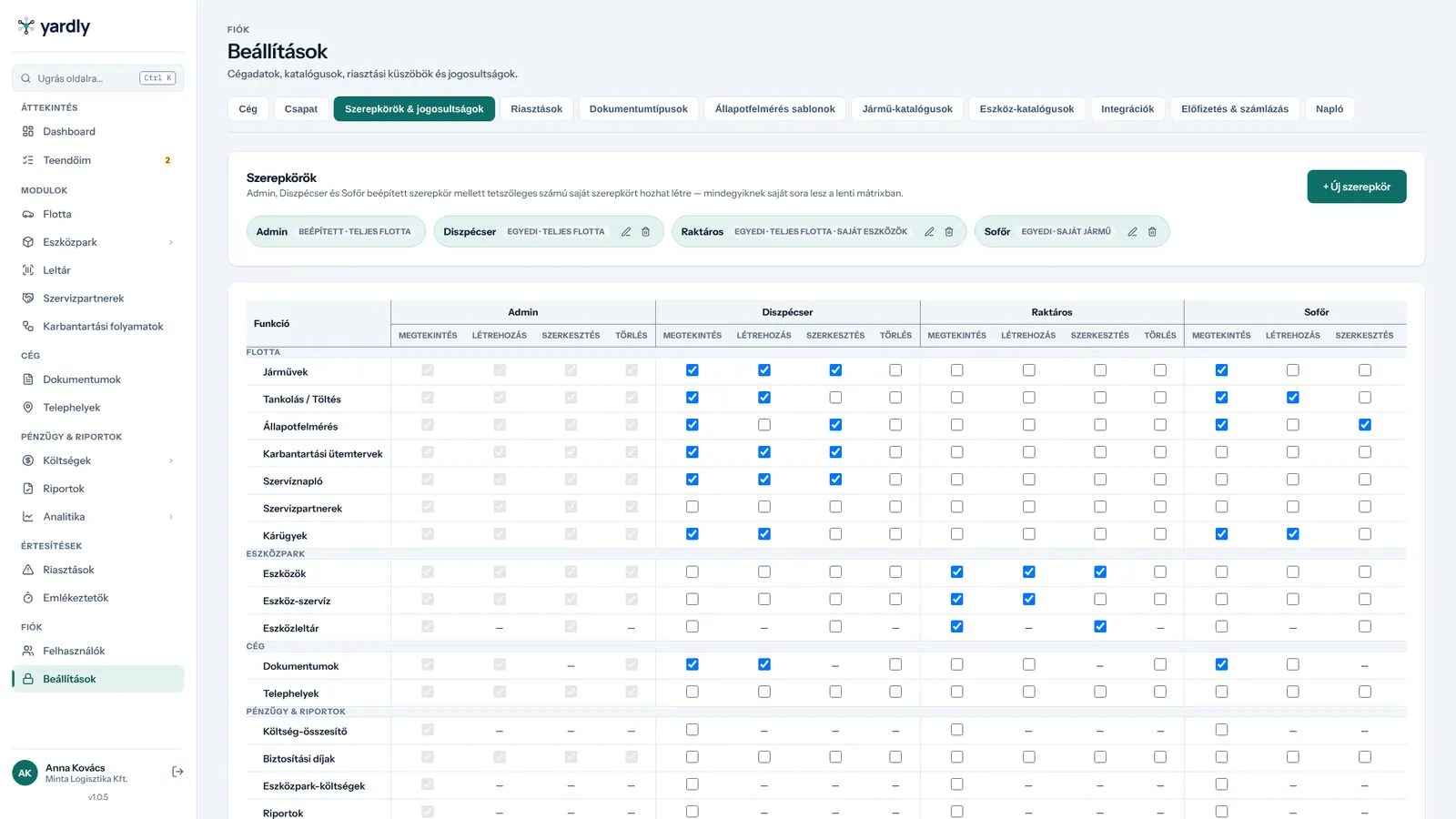Open Dashboard via its sidebar icon

pos(28,132)
